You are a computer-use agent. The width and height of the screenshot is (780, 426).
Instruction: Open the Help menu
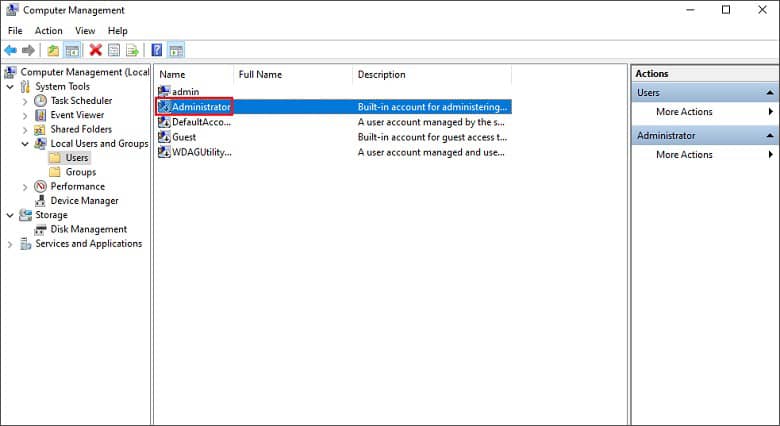tap(118, 31)
